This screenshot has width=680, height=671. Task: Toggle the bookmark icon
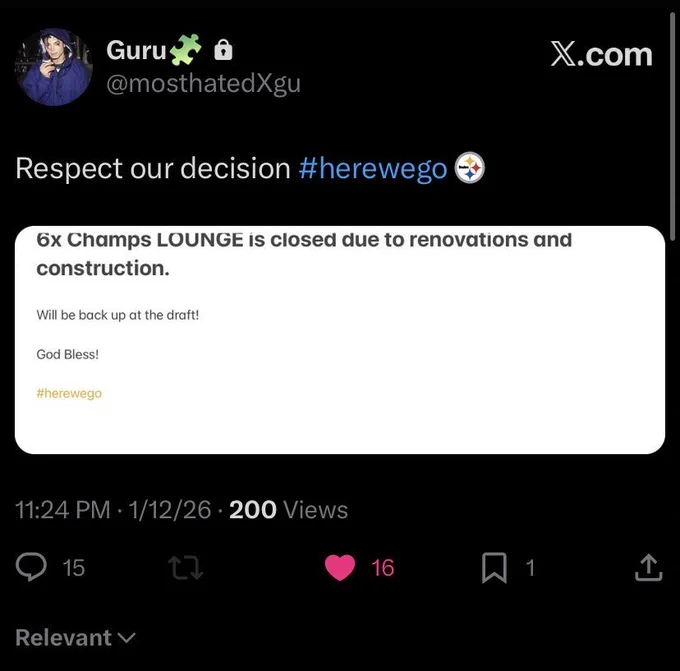click(494, 568)
